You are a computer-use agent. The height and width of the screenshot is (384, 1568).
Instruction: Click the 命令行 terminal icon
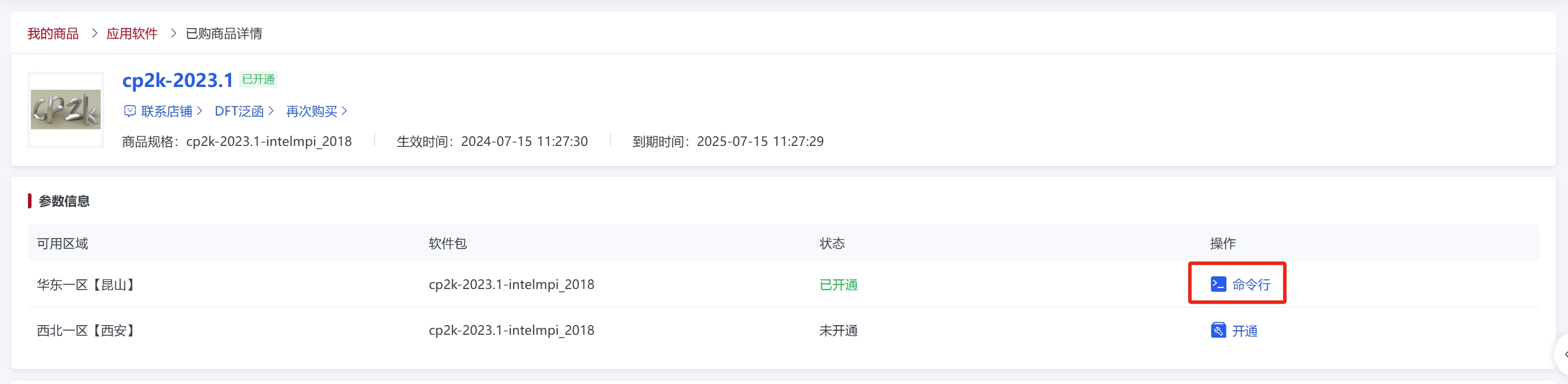(1218, 284)
